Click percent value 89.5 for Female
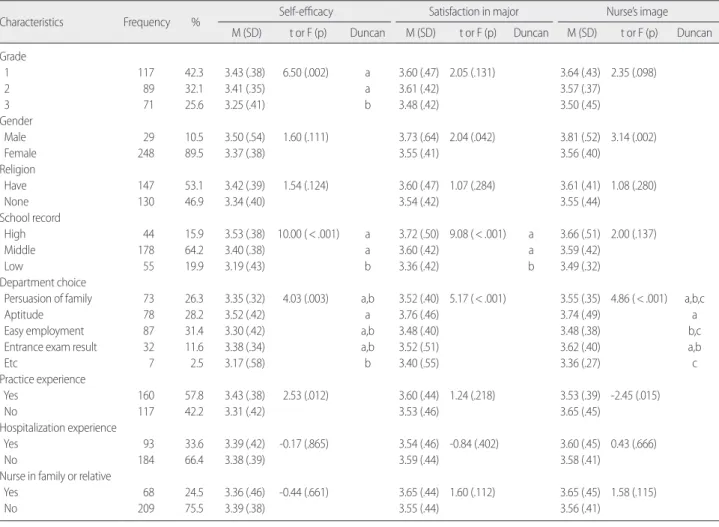 click(x=194, y=153)
